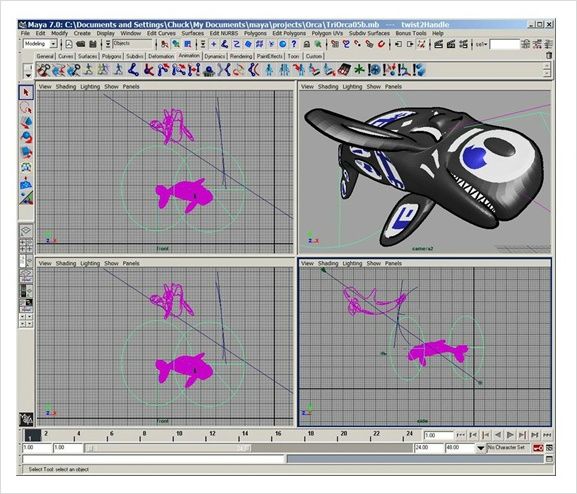577x494 pixels.
Task: Click the range slider bar handle
Action: coord(167,448)
